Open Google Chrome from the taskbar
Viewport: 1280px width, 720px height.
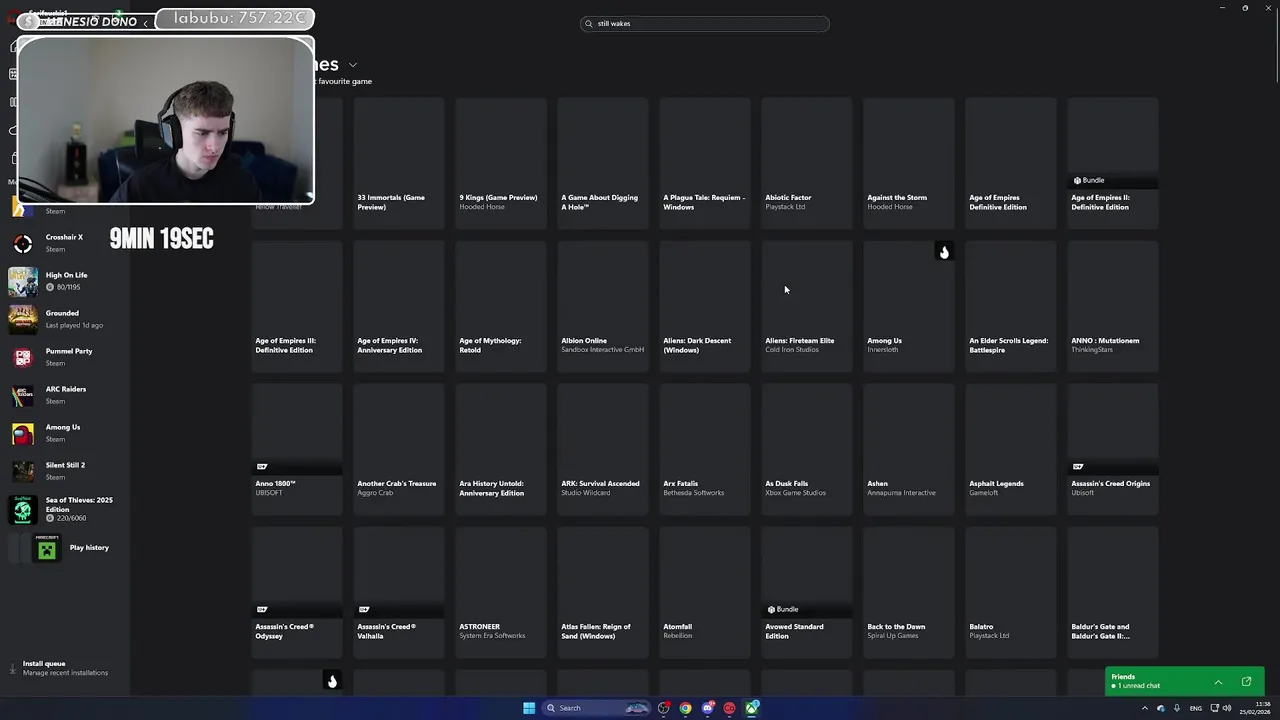point(685,708)
